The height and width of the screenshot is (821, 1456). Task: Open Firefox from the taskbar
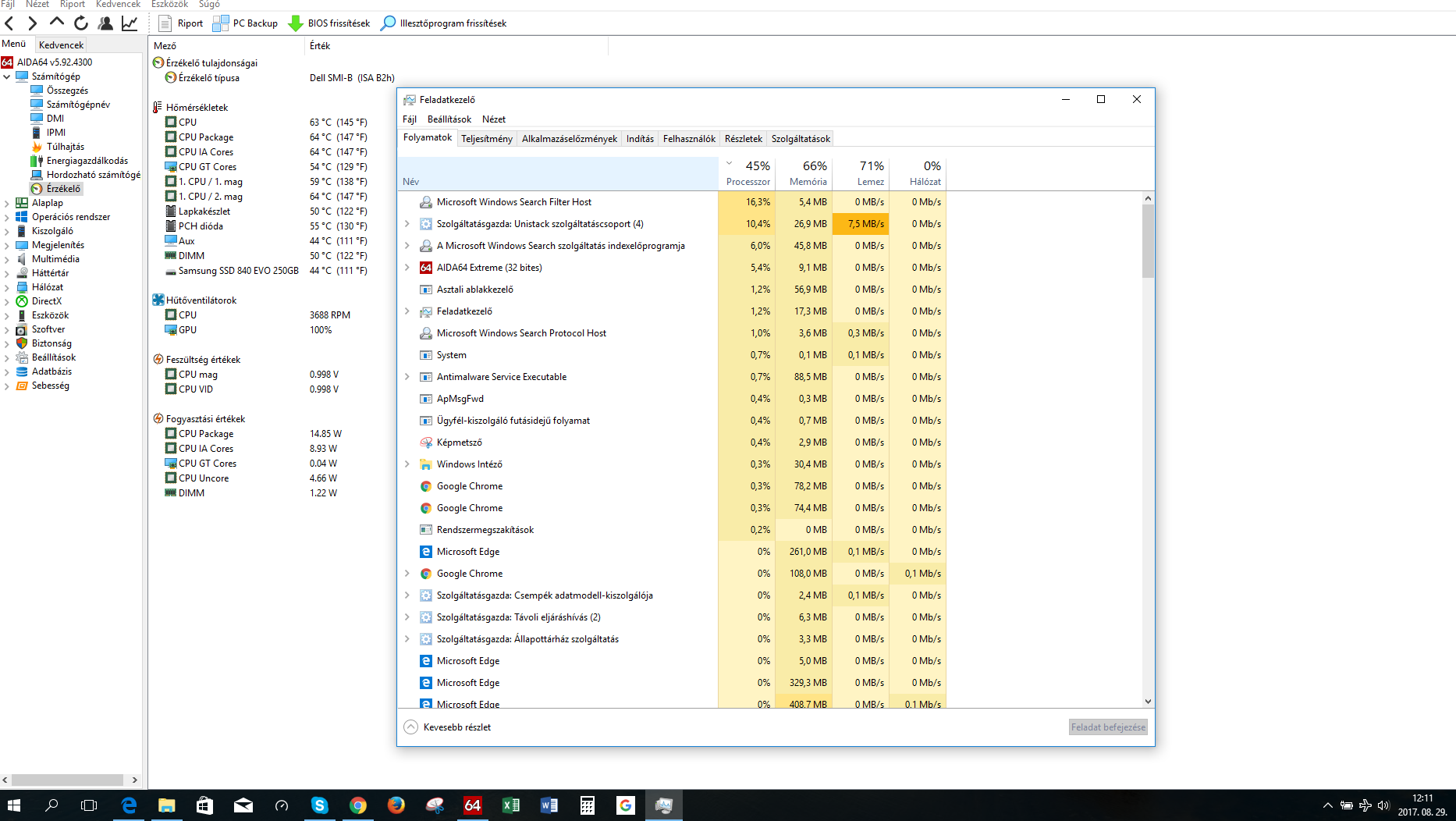point(396,805)
